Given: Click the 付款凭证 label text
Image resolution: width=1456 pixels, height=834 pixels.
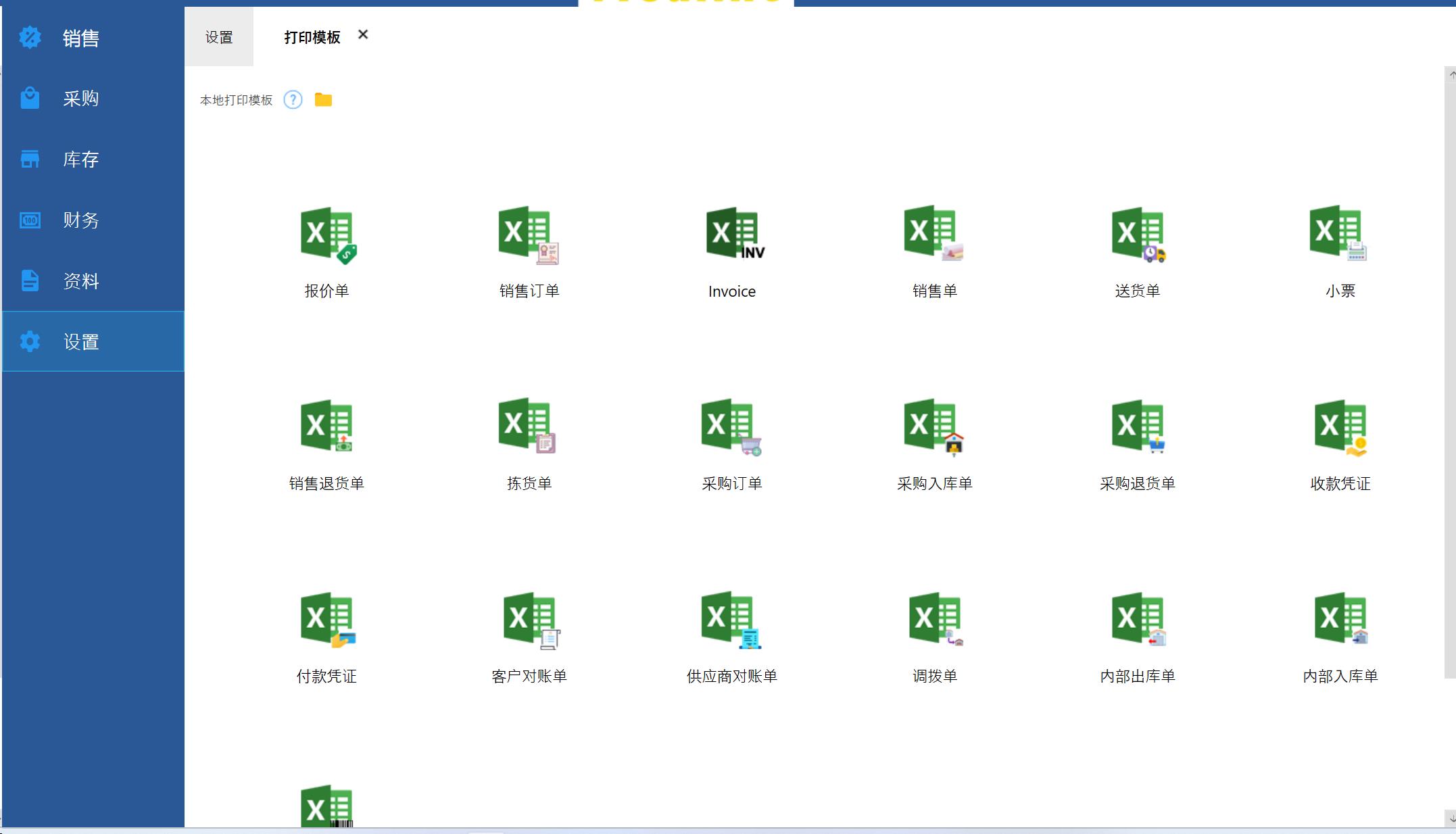Looking at the screenshot, I should coord(326,677).
